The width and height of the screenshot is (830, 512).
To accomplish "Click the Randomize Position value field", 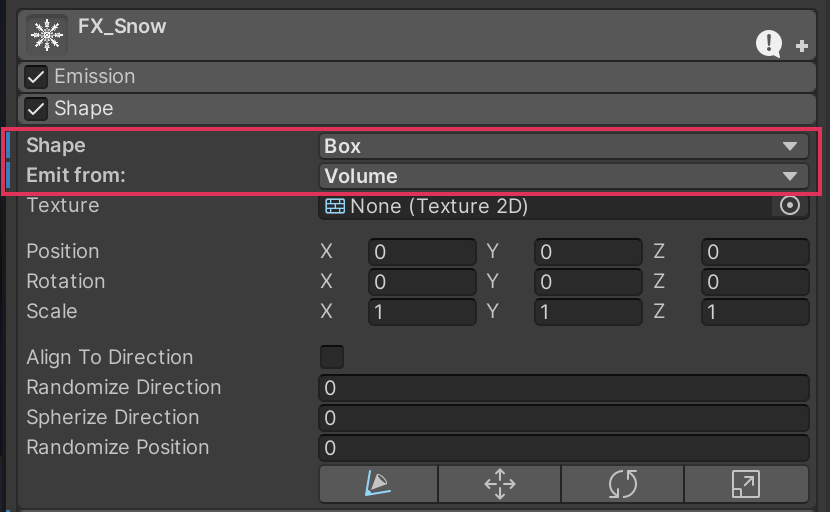I will coord(563,447).
